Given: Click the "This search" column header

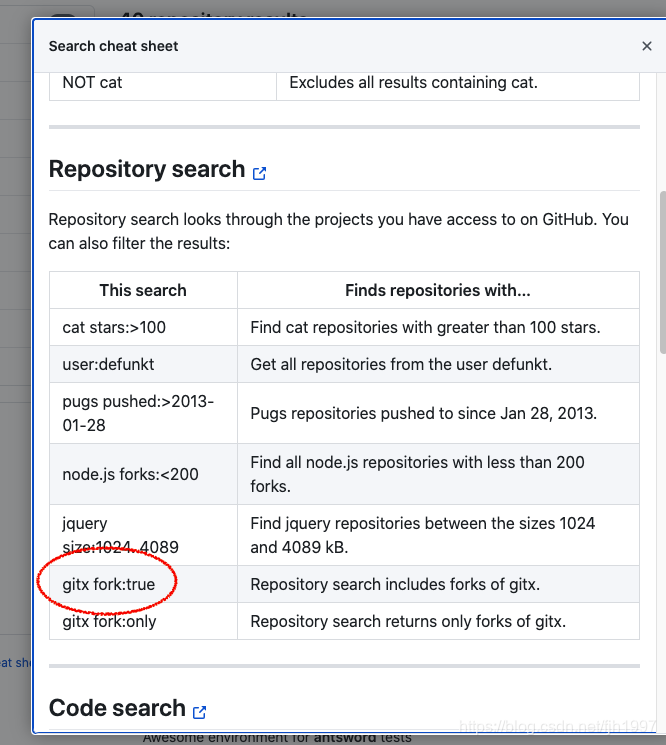Looking at the screenshot, I should [x=143, y=290].
